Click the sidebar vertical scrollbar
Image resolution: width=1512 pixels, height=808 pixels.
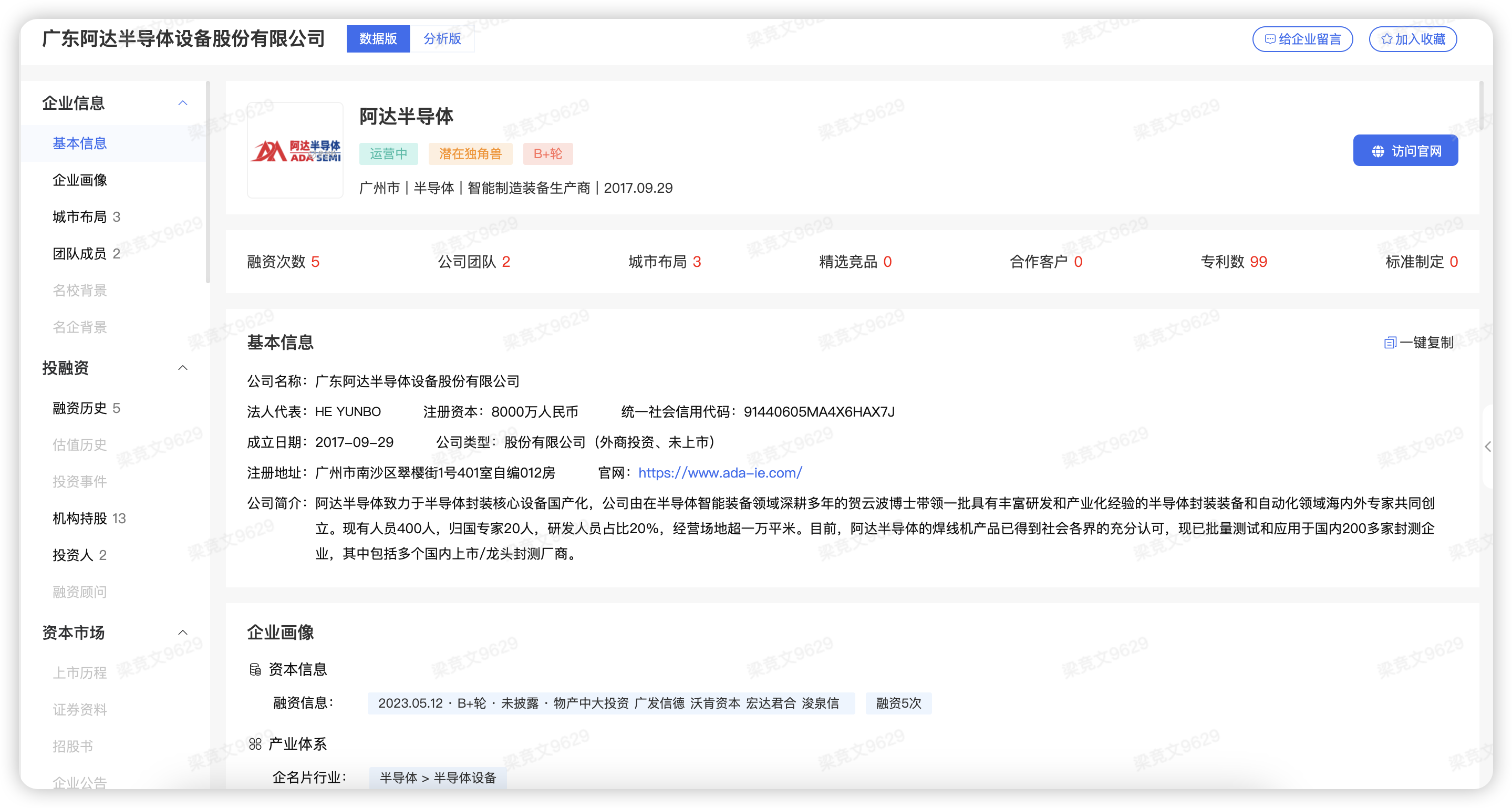tap(208, 182)
